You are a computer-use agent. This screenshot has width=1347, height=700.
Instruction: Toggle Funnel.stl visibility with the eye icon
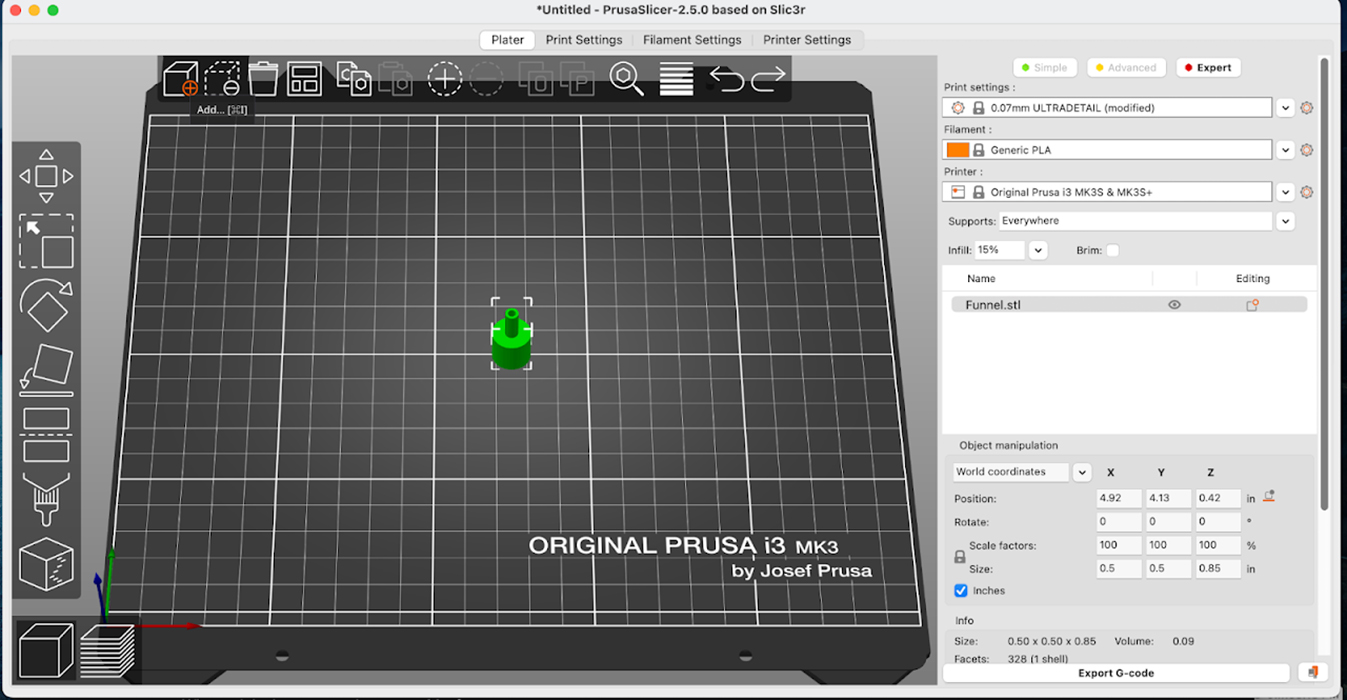point(1174,304)
